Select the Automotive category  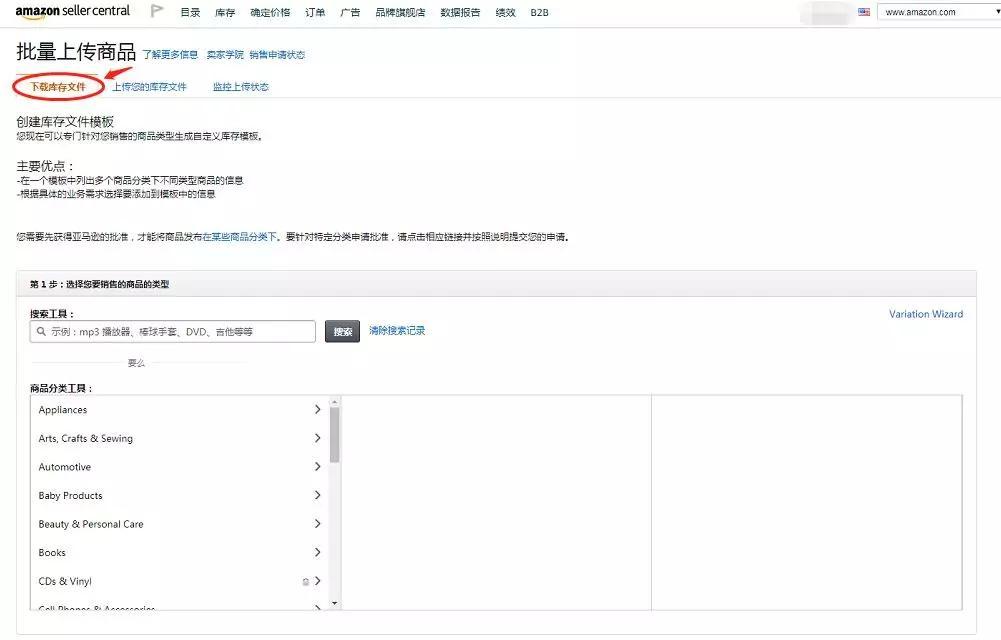[x=64, y=467]
